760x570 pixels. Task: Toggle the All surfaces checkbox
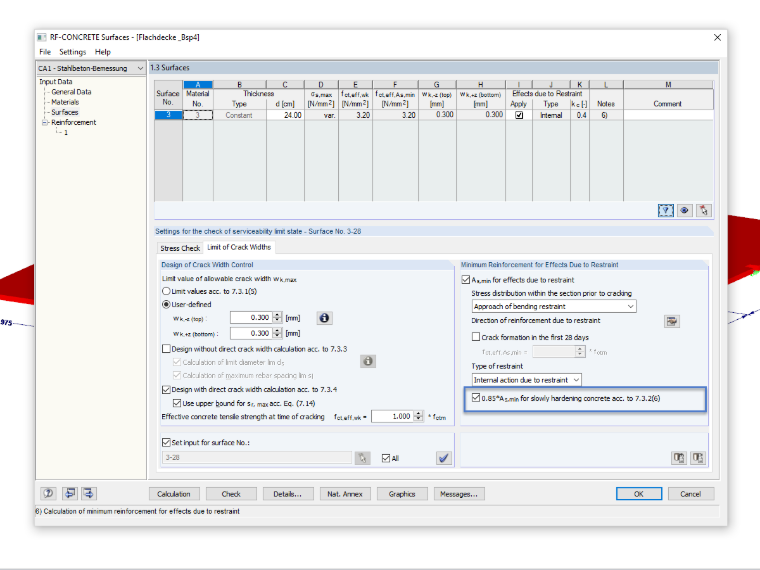coord(386,458)
